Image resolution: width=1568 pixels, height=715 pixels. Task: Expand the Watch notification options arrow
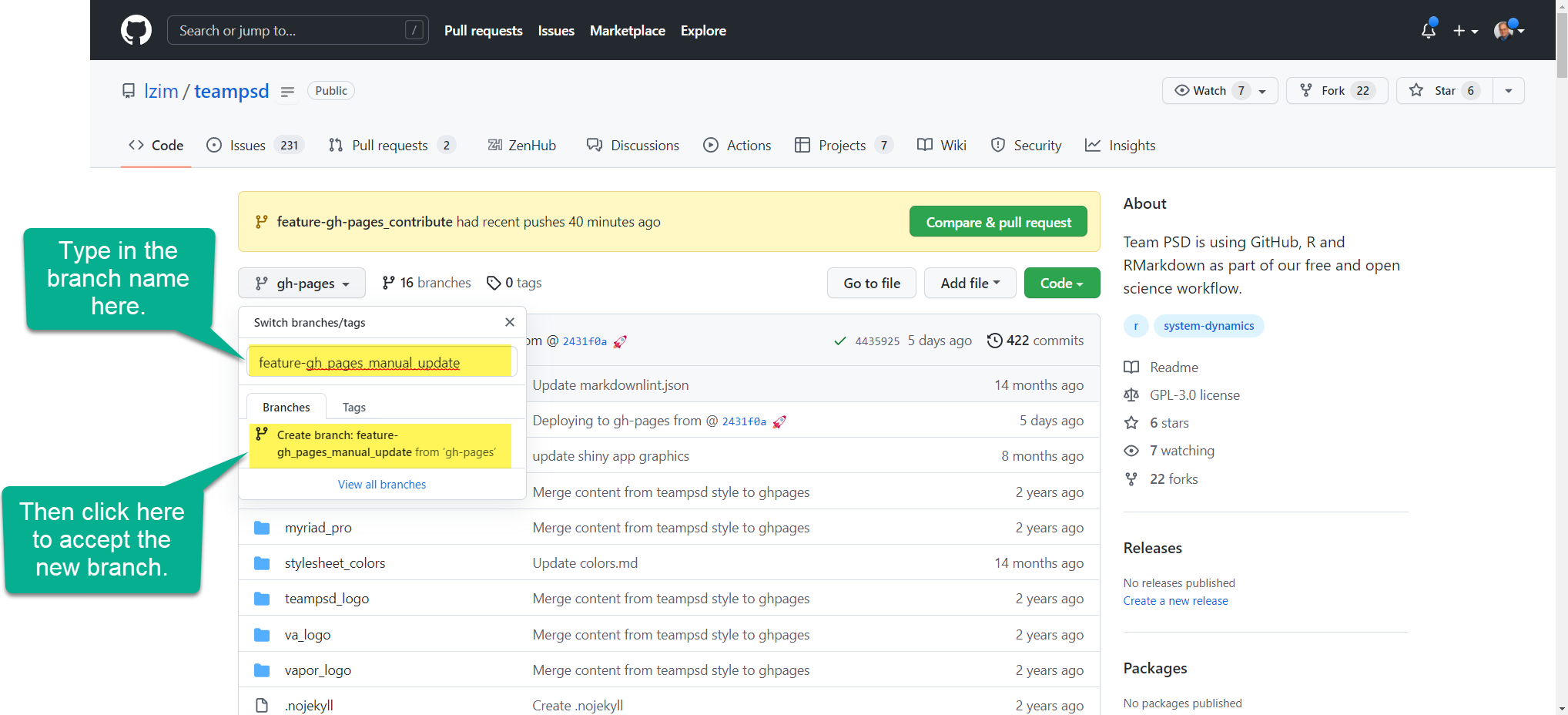(x=1263, y=91)
